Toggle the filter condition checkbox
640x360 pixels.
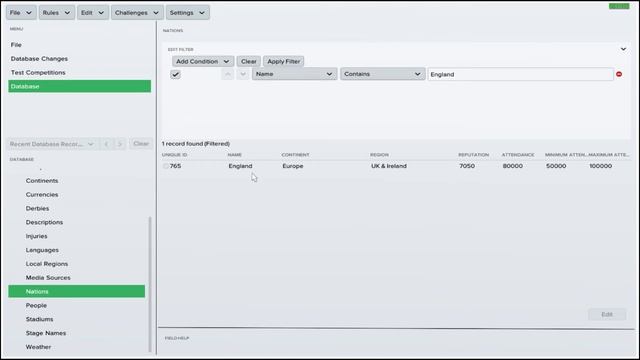[176, 74]
